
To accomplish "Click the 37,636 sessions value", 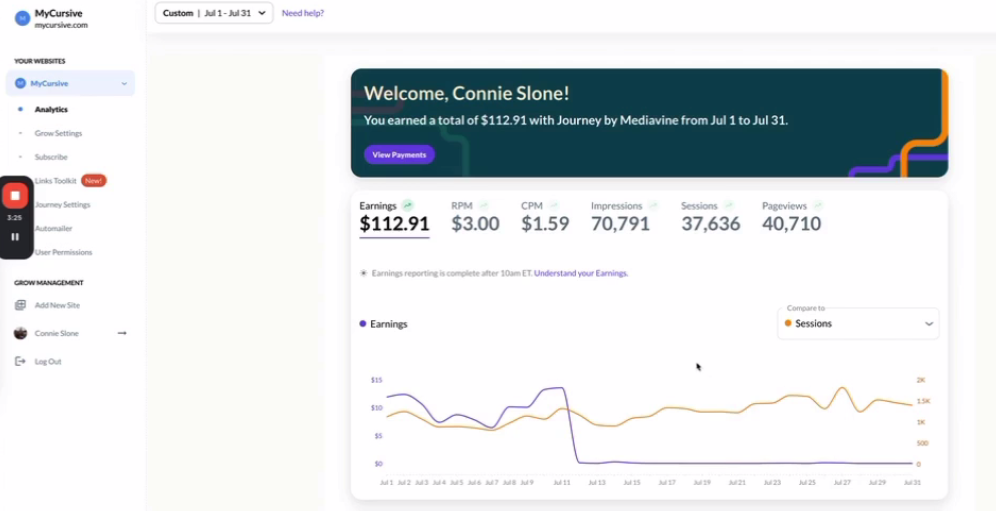I will point(711,224).
